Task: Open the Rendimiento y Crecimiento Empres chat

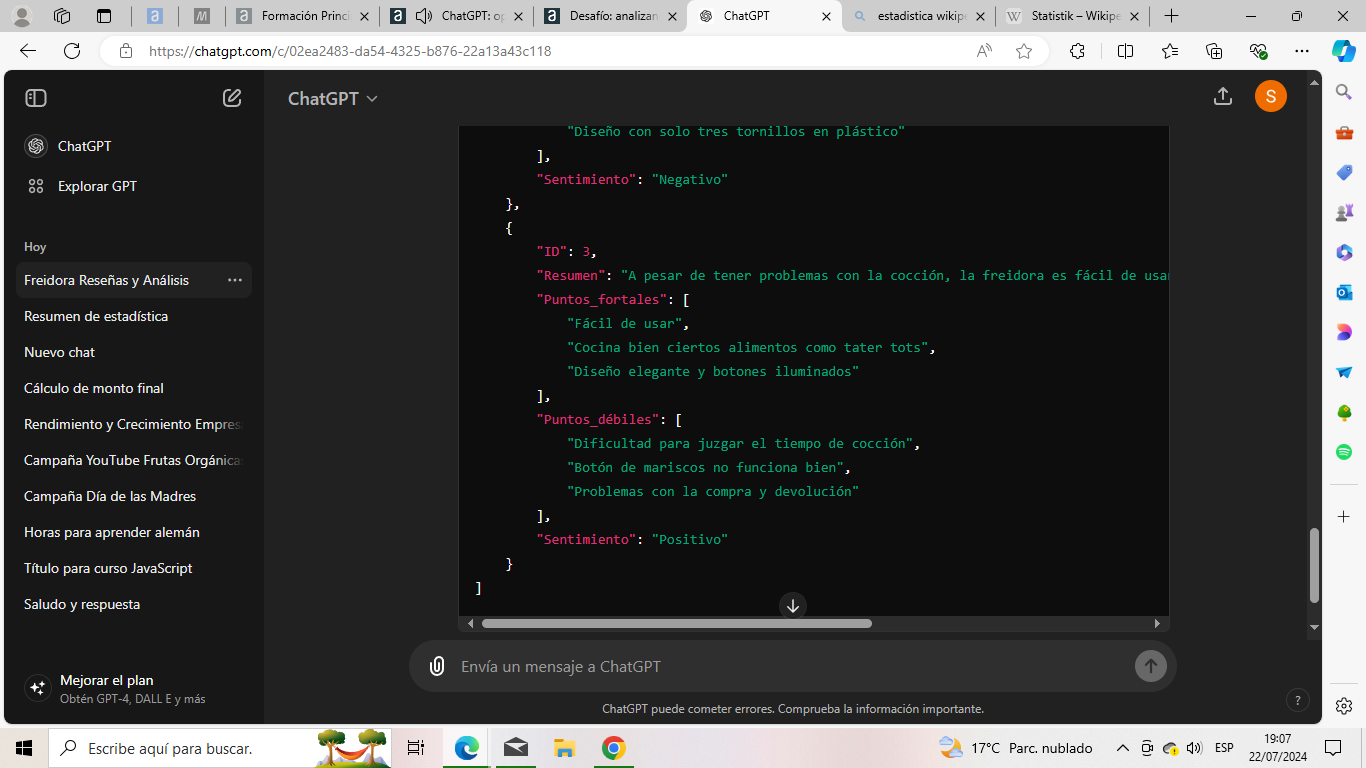Action: (x=134, y=424)
